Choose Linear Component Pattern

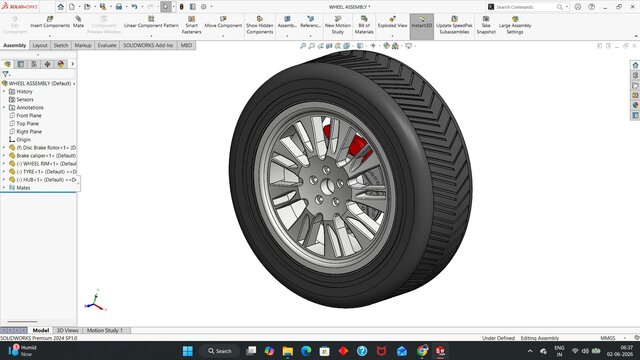[151, 22]
